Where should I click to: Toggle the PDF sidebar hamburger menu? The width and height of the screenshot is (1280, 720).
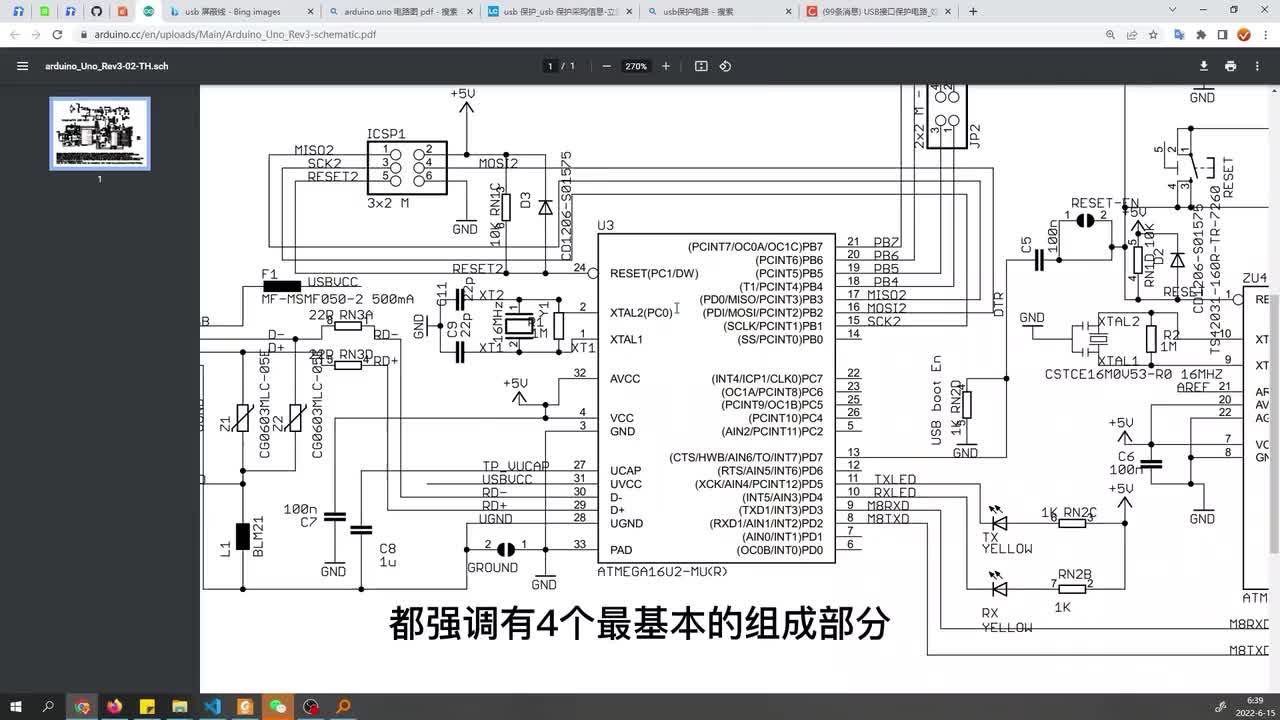(x=22, y=66)
